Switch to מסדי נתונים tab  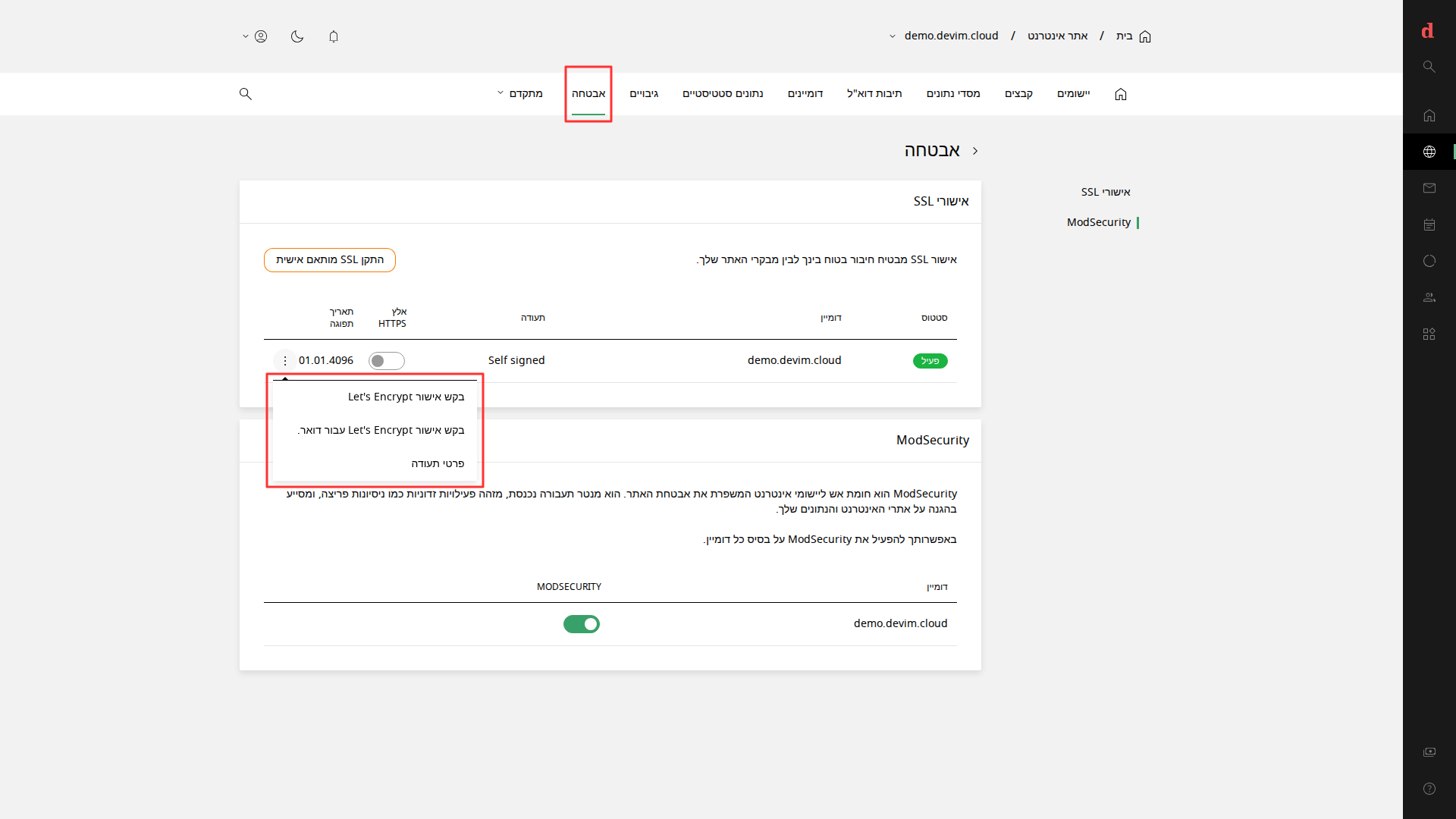(953, 94)
